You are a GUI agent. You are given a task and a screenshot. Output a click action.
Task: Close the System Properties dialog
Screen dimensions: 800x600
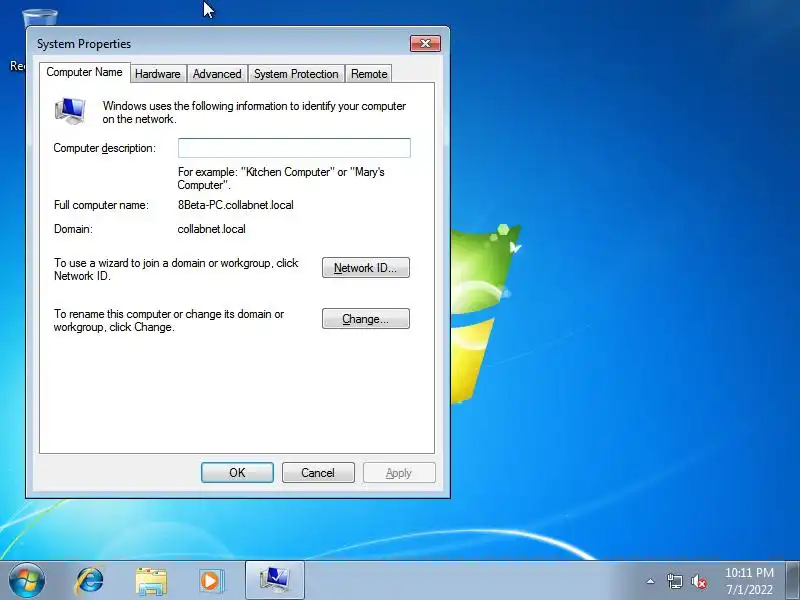(x=426, y=44)
